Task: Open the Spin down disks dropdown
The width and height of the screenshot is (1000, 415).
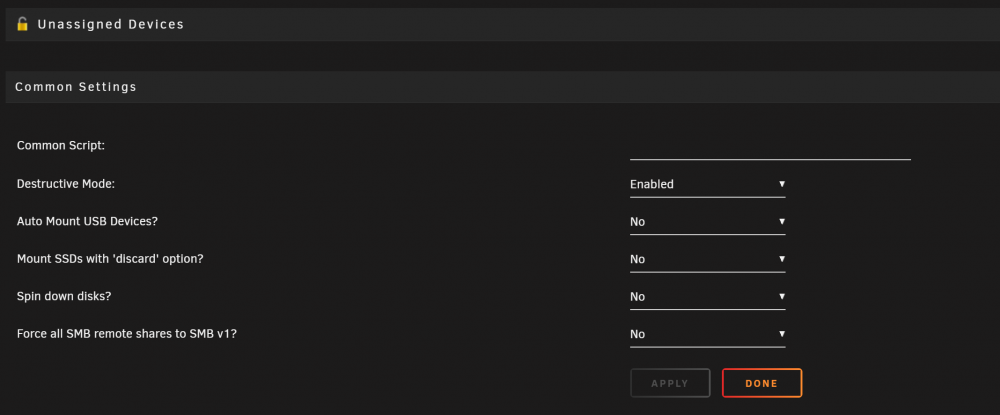Action: click(x=707, y=297)
